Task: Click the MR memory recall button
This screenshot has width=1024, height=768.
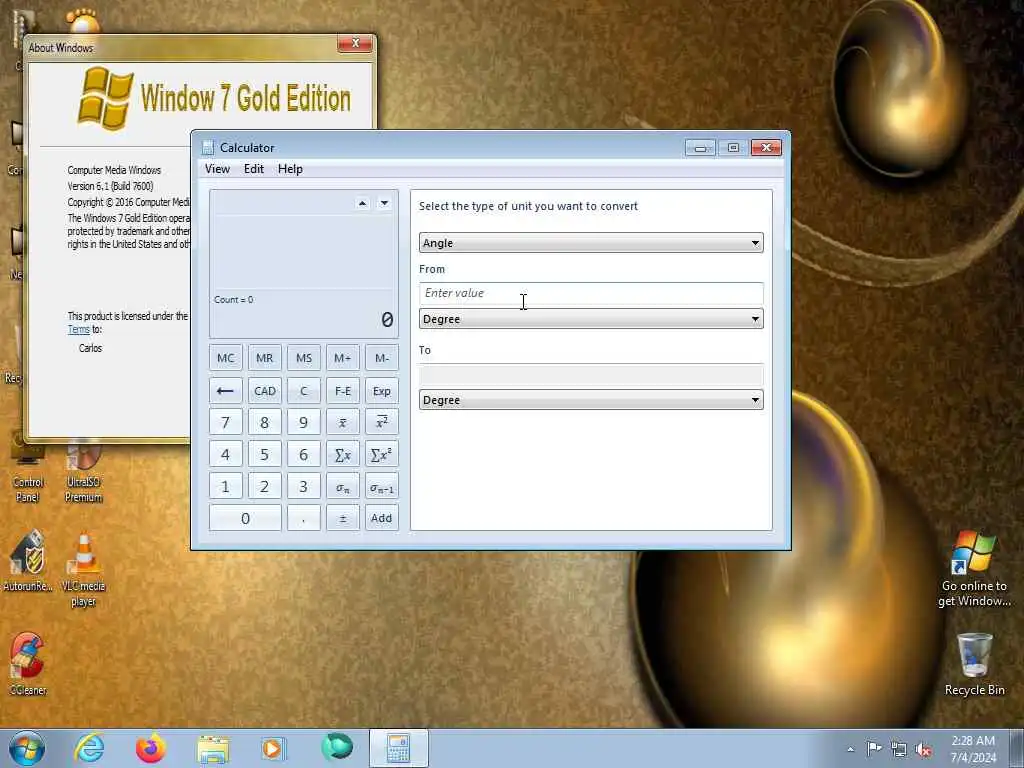Action: point(264,358)
